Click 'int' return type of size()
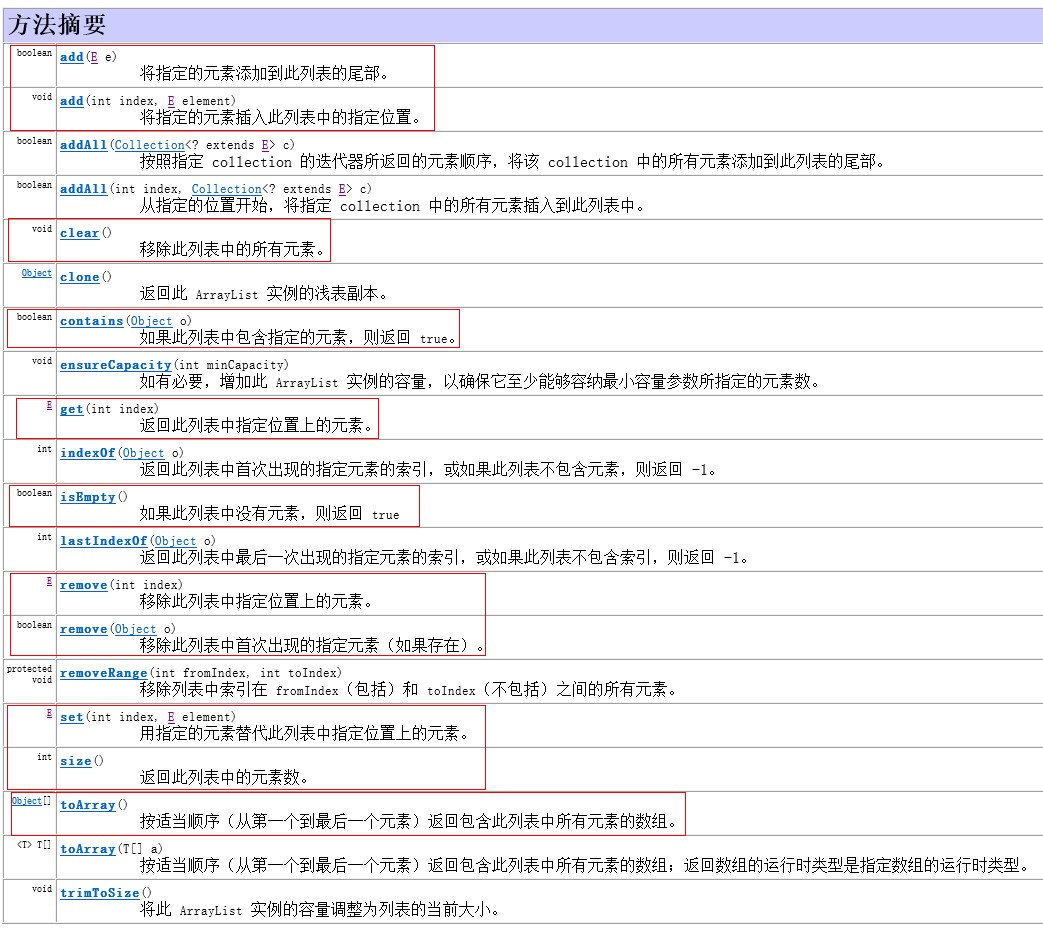Screen dimensions: 1043x929 [x=45, y=757]
